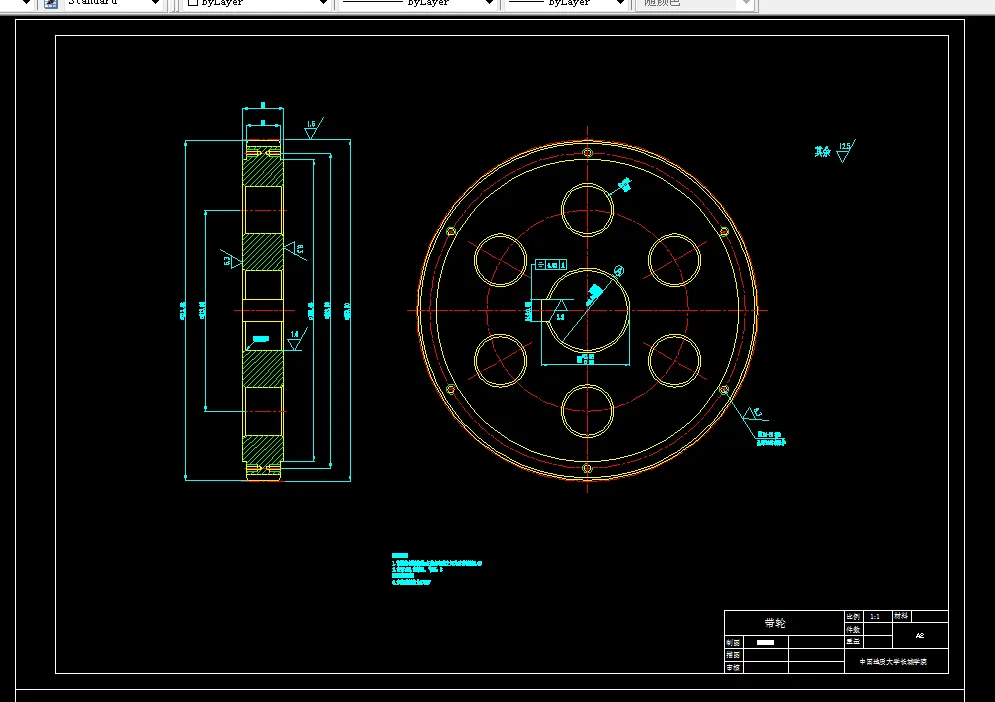This screenshot has height=702, width=995.
Task: Select the 件数 label in the title block
Action: [x=853, y=630]
